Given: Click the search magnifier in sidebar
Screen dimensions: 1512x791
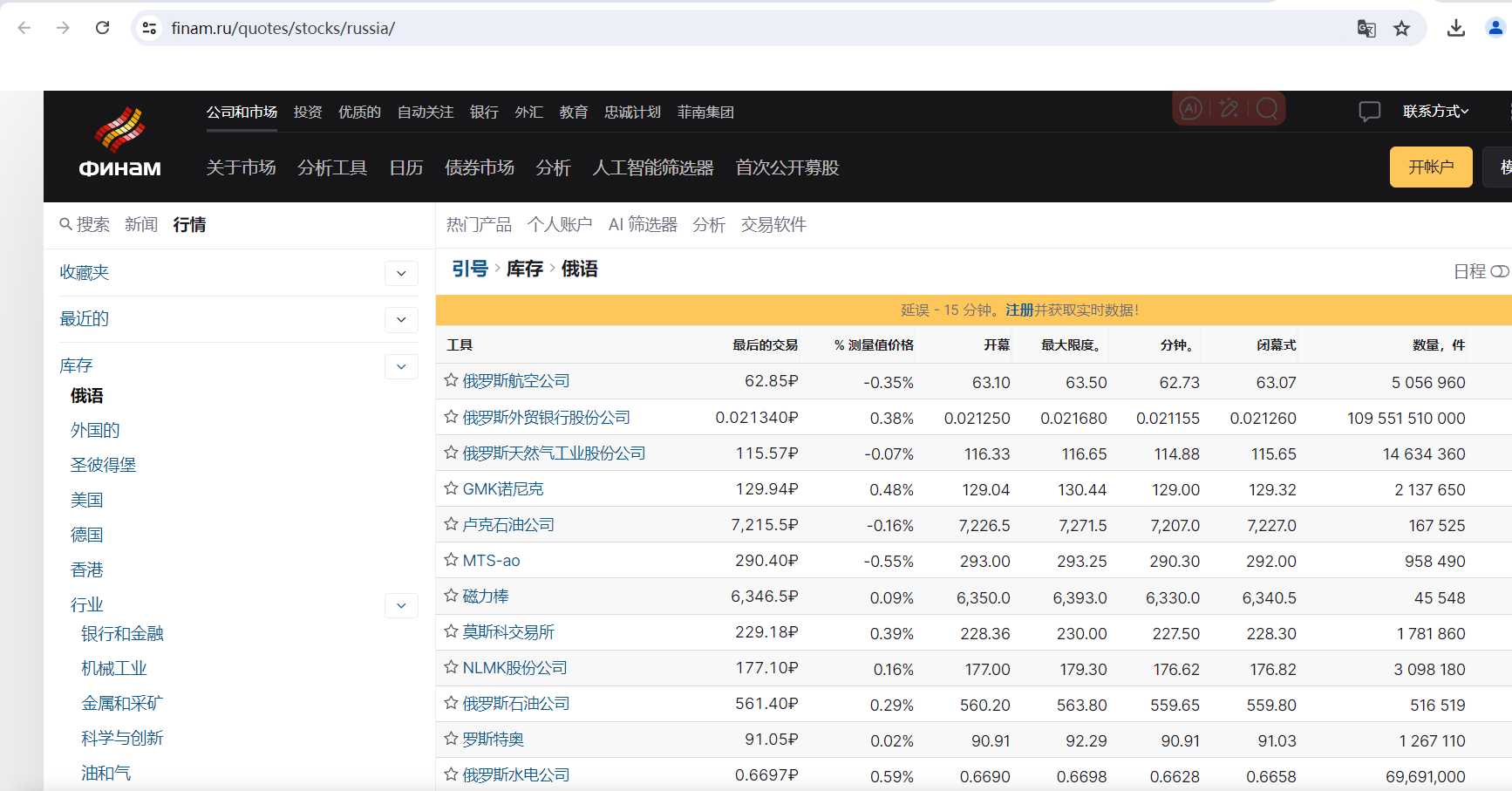Looking at the screenshot, I should click(x=65, y=225).
